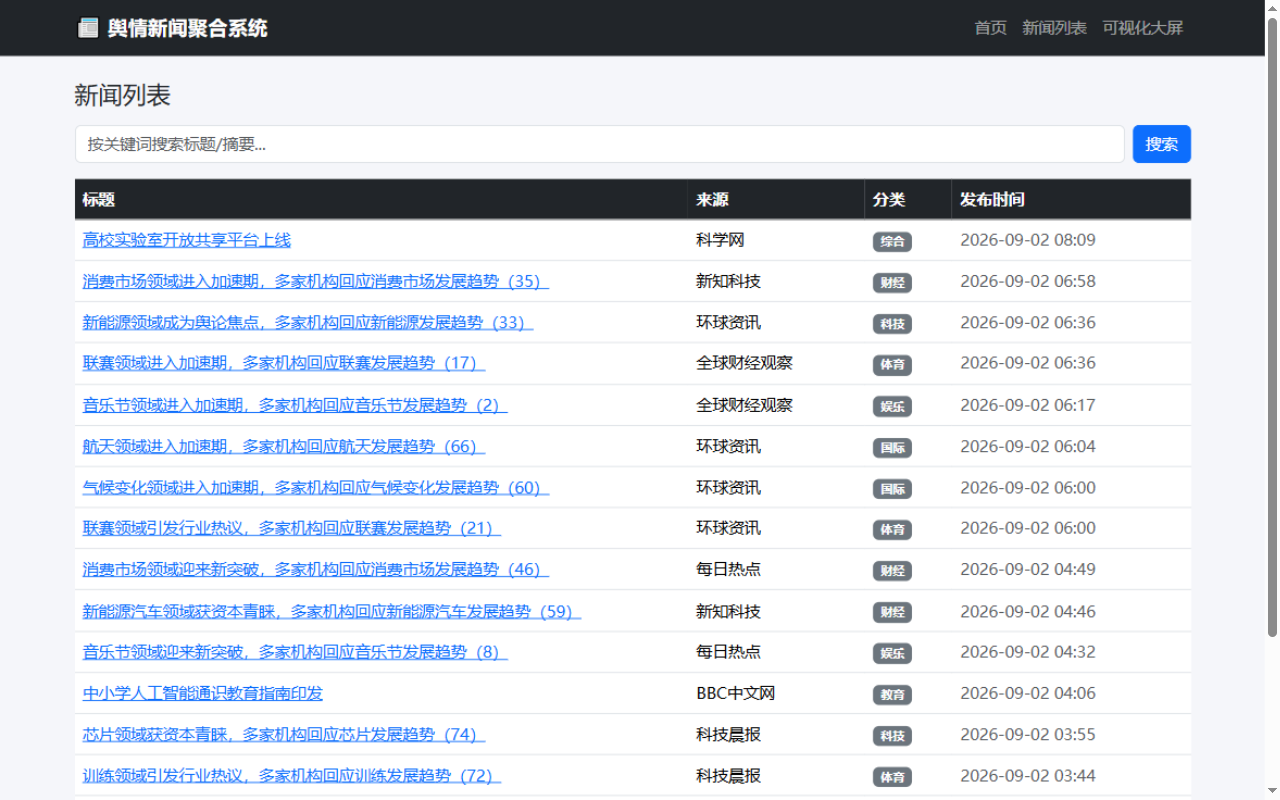
Task: Open the 音乐节领域迎来新突破 (8) article
Action: (294, 652)
